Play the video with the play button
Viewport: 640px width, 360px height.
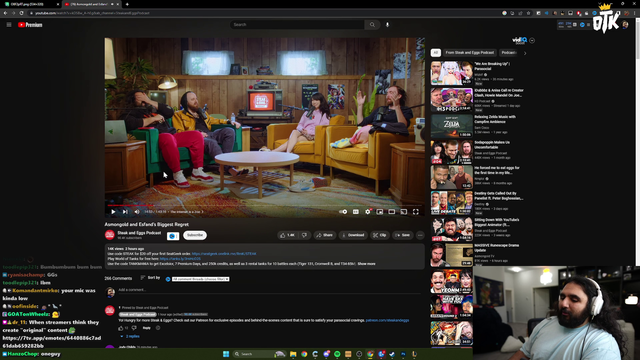coord(113,211)
